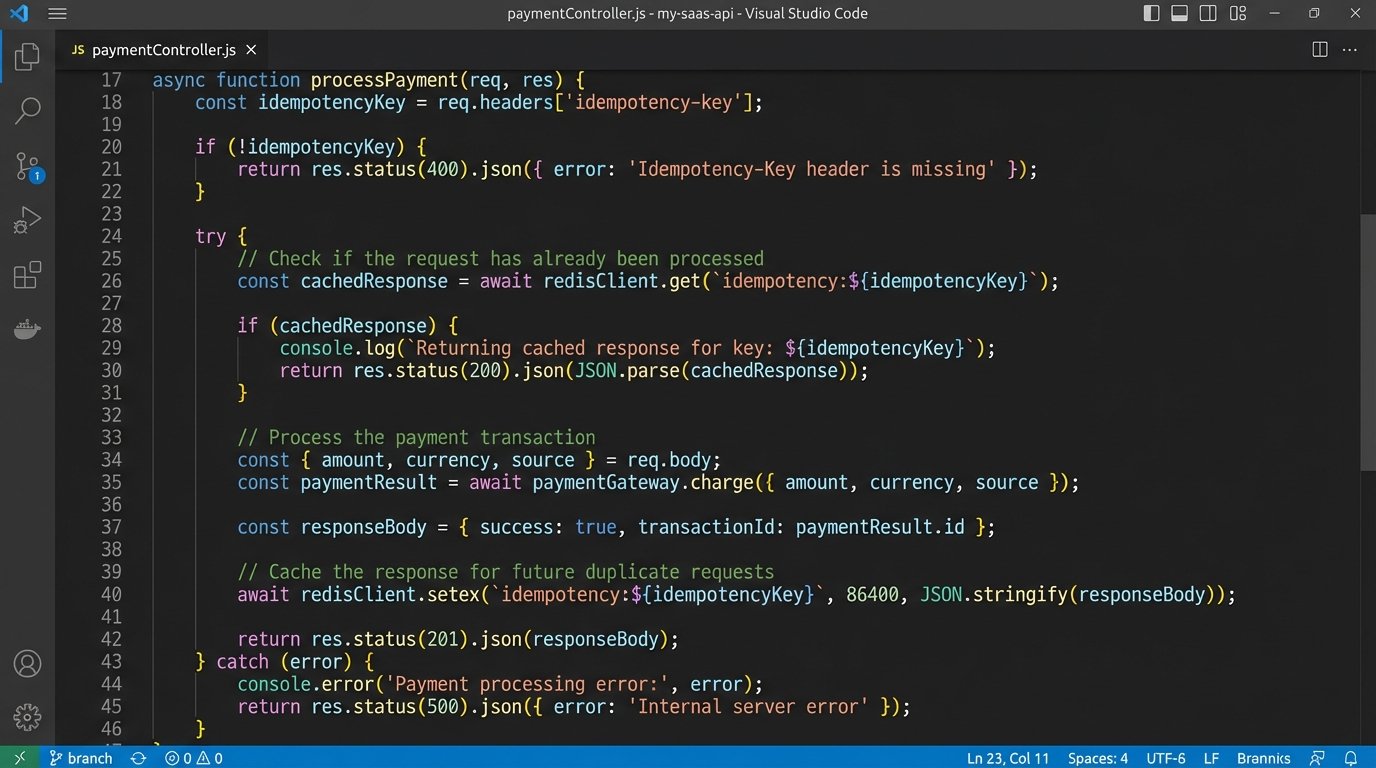Screen dimensions: 1376x768
Task: Open the Manage settings gear
Action: [x=27, y=717]
